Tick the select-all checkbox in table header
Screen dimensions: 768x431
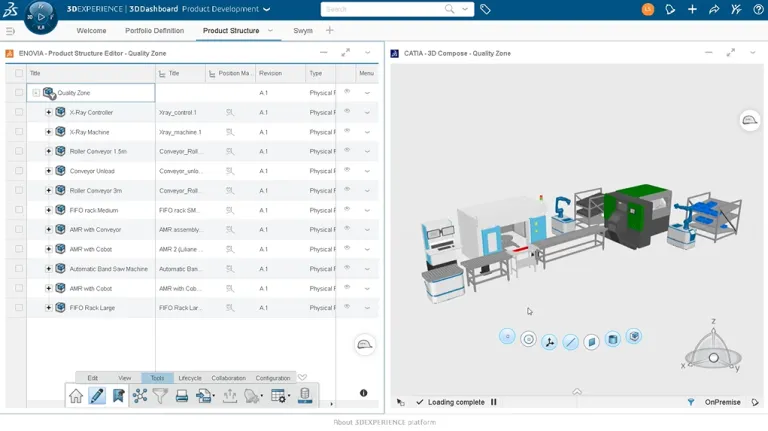(19, 73)
